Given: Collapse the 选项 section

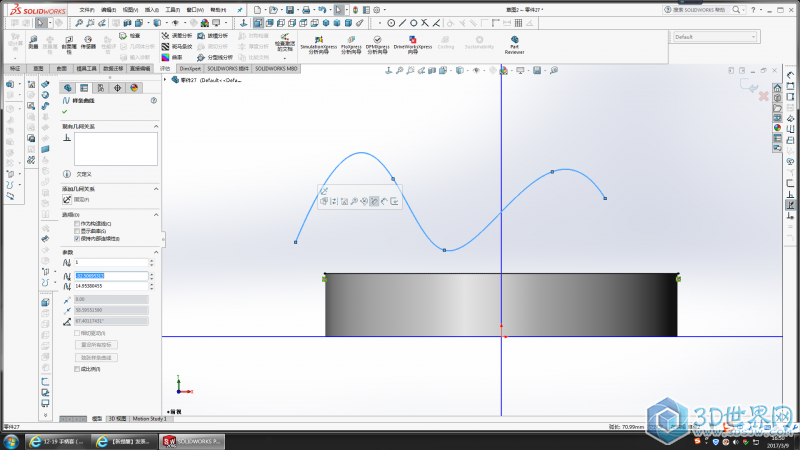Looking at the screenshot, I should [156, 215].
